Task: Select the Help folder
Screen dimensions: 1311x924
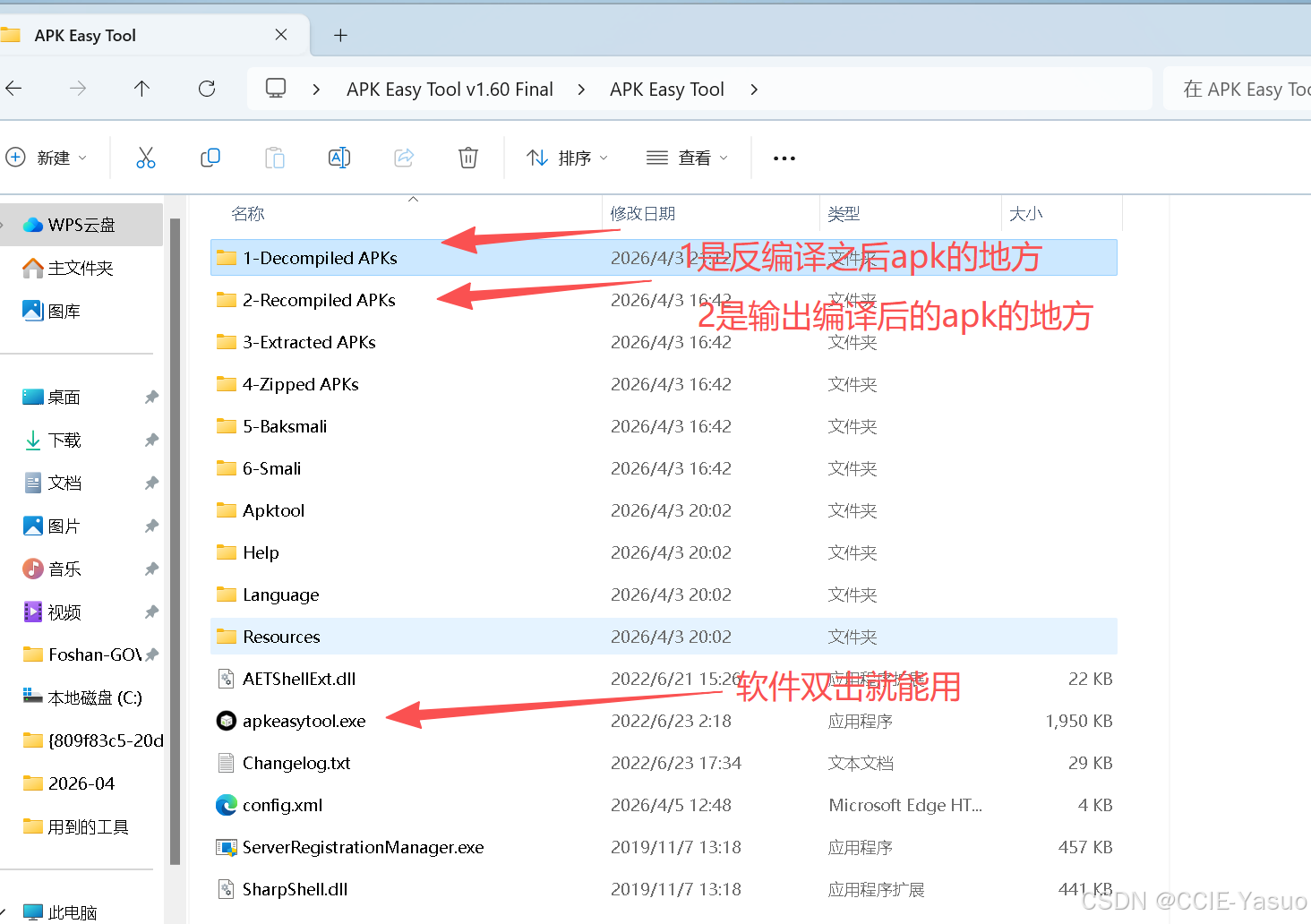Action: pos(664,552)
